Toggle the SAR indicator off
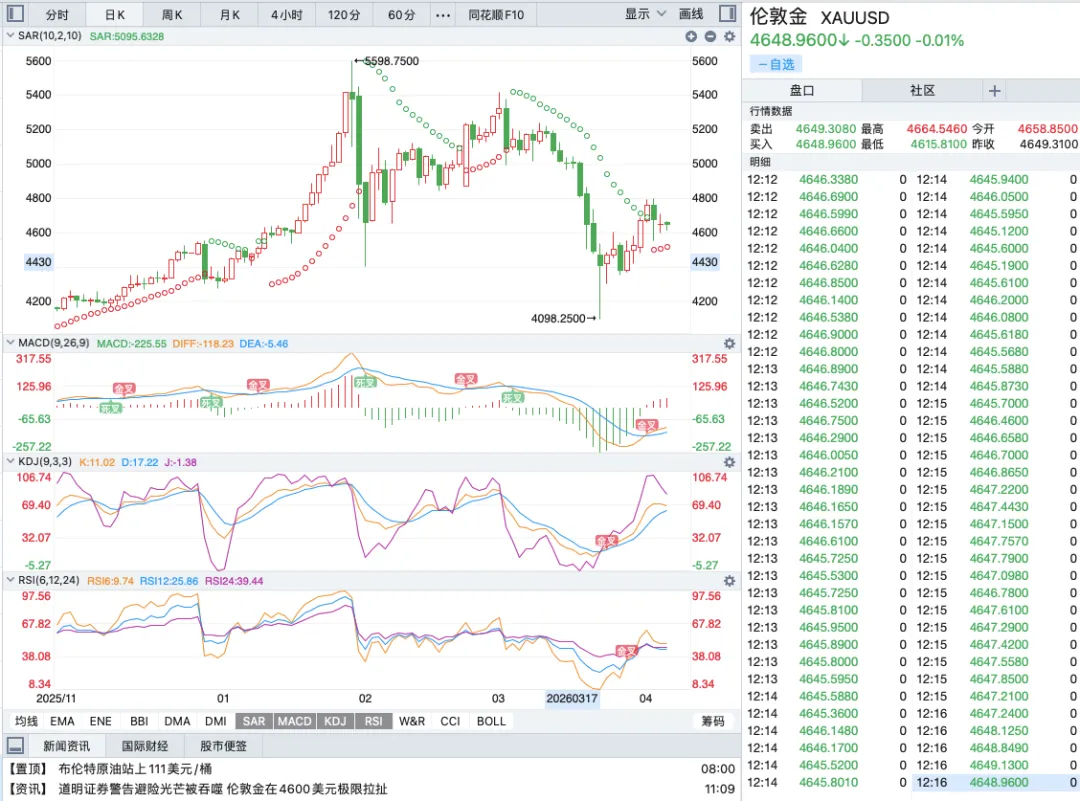 click(x=254, y=721)
